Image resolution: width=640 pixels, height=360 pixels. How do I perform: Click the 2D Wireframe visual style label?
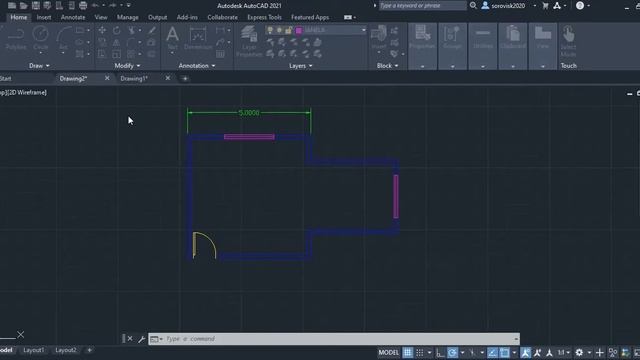click(27, 93)
